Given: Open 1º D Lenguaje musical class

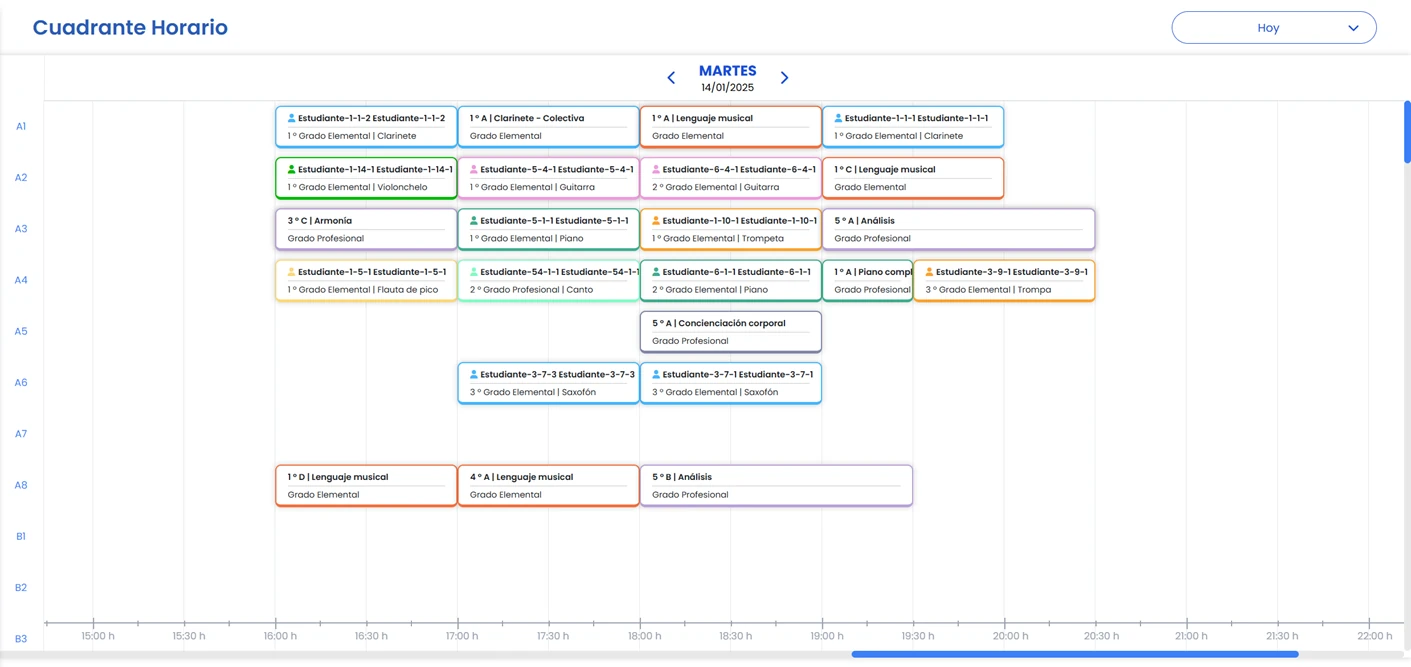Looking at the screenshot, I should (x=366, y=485).
